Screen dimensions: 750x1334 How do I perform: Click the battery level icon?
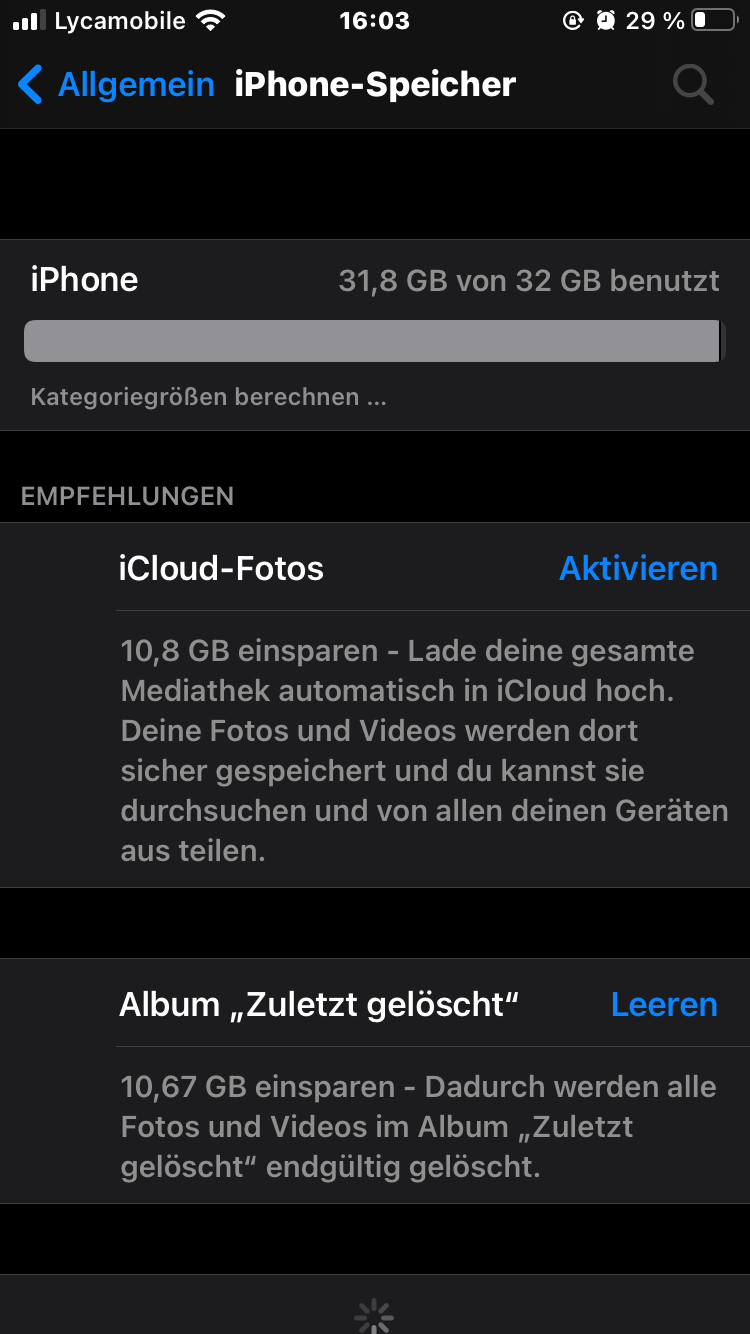click(713, 21)
